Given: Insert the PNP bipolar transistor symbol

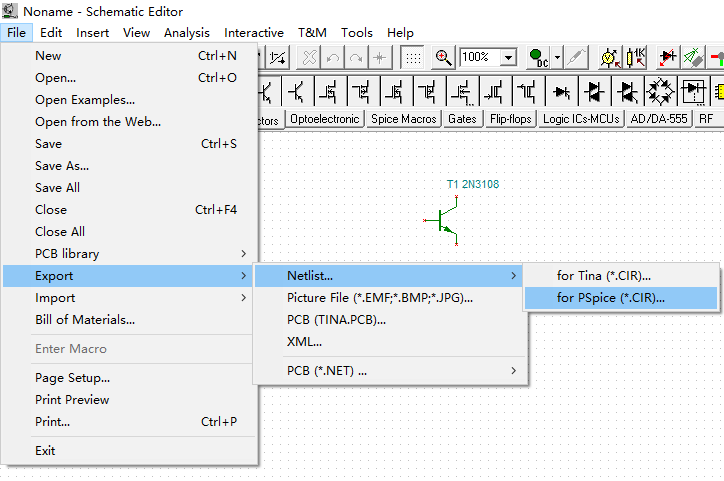Looking at the screenshot, I should tap(297, 91).
